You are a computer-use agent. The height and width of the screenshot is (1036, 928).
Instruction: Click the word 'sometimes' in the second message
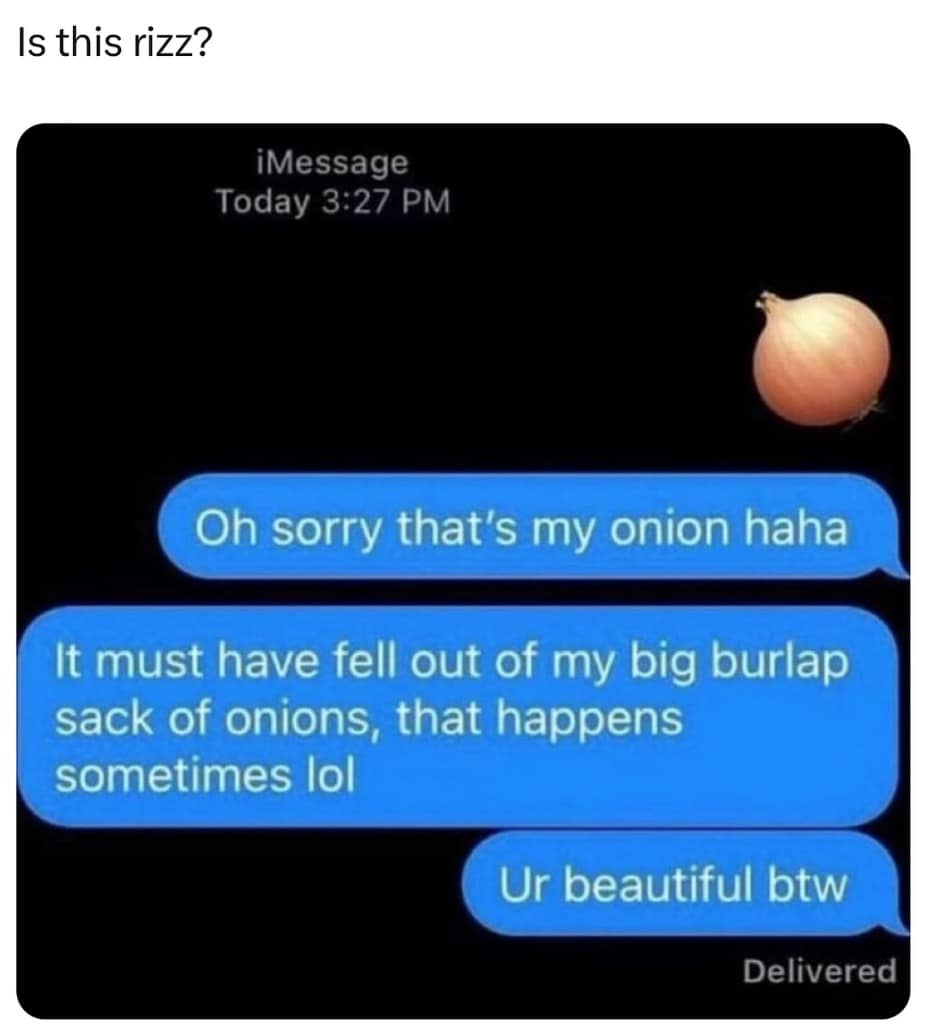172,775
